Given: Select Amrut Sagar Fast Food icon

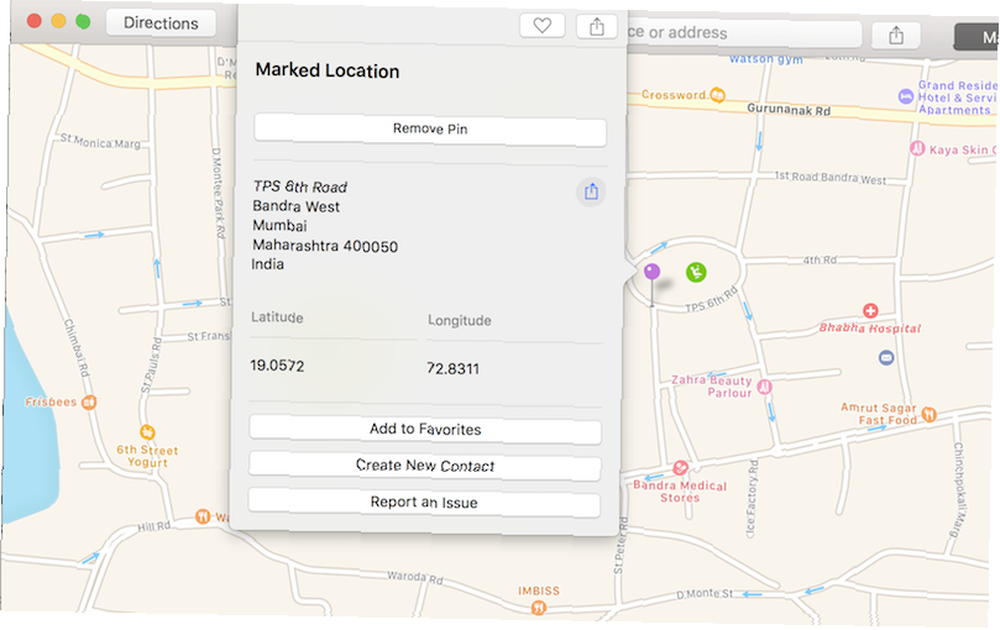Looking at the screenshot, I should coord(930,414).
